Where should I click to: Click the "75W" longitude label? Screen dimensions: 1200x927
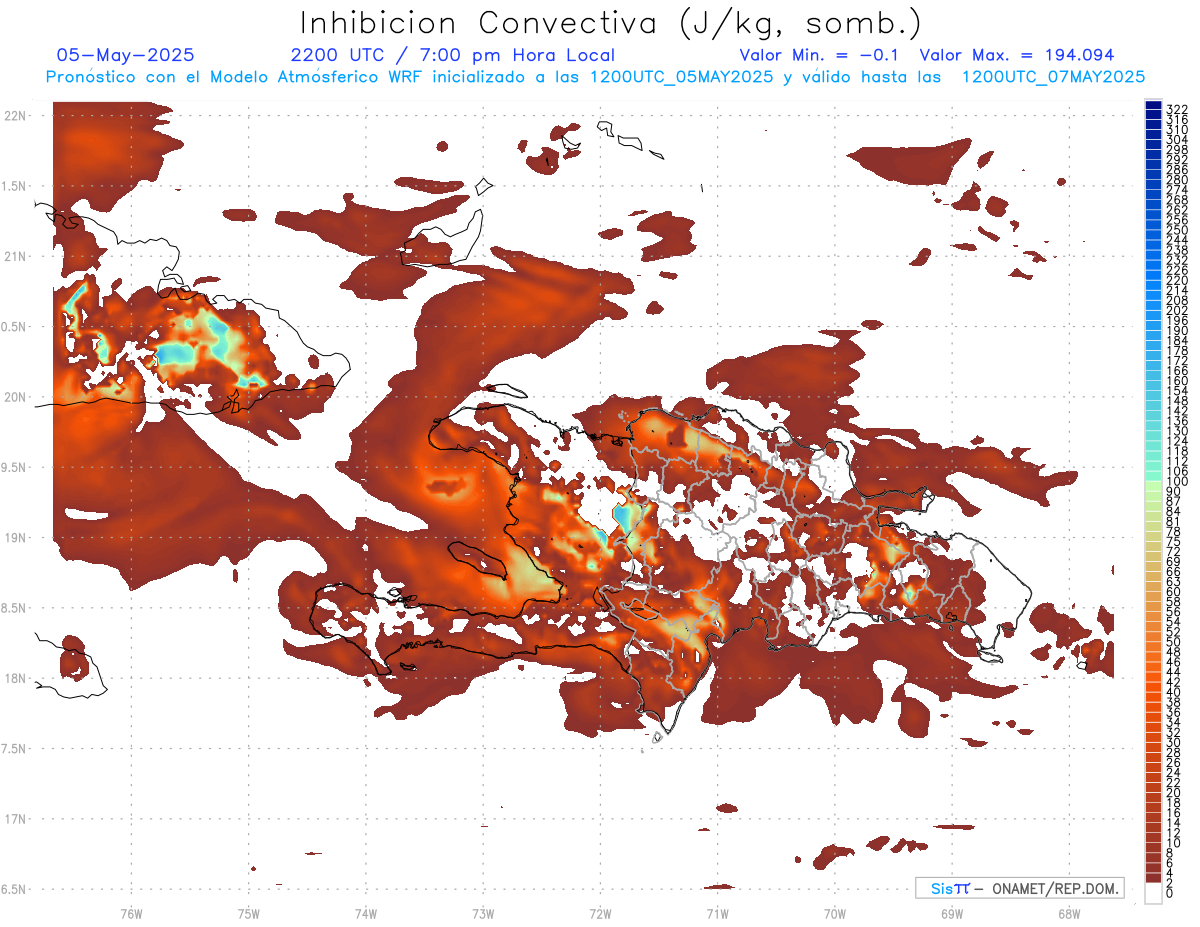[248, 913]
